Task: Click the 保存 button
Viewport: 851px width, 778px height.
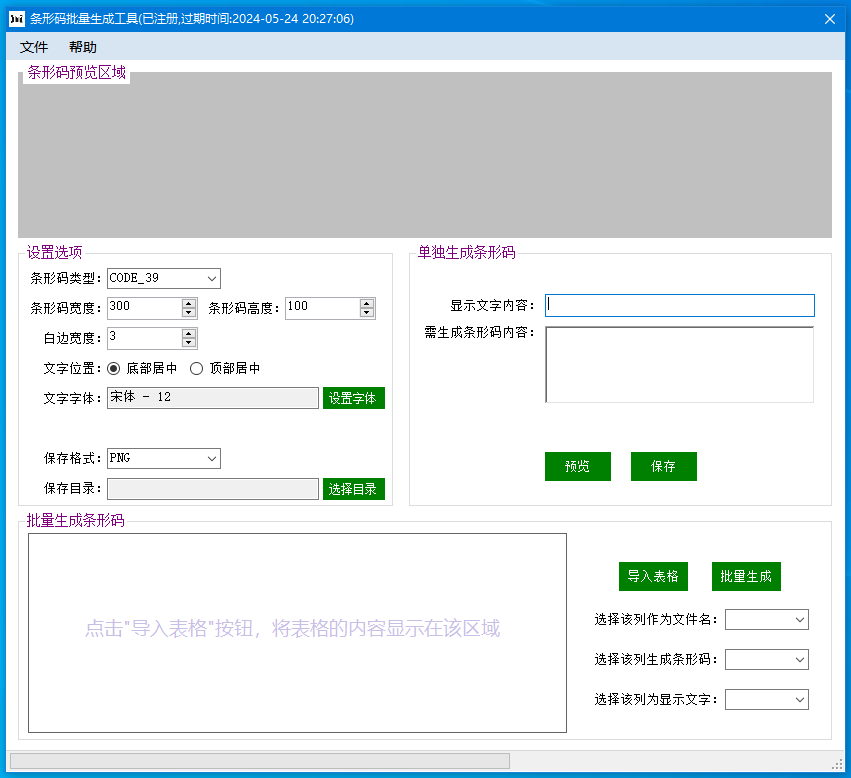Action: (663, 466)
